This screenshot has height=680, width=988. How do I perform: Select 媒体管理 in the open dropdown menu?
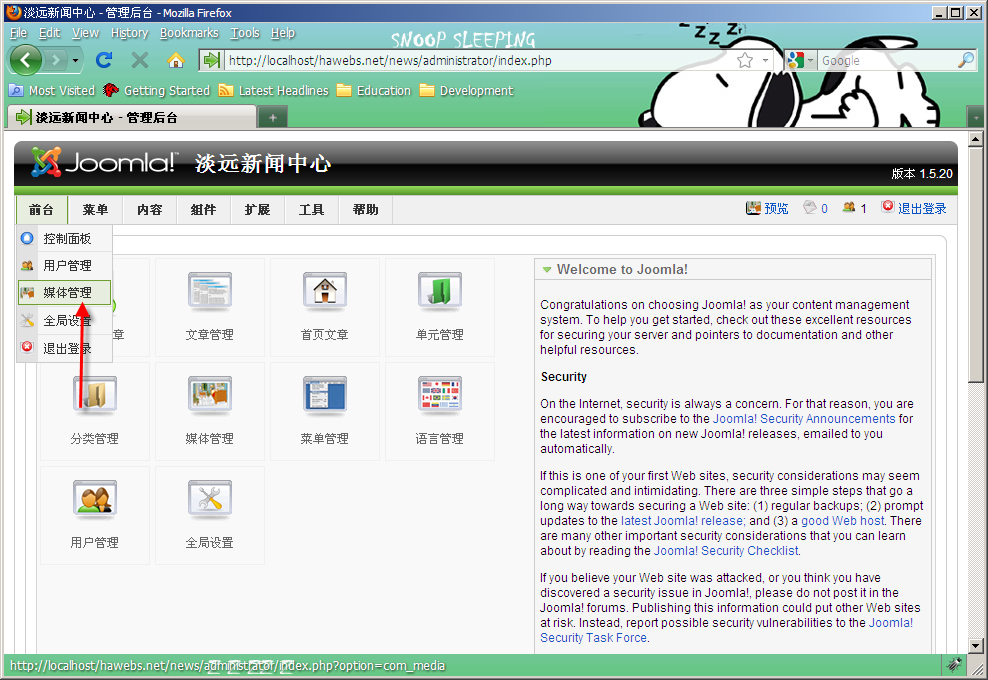(x=66, y=293)
